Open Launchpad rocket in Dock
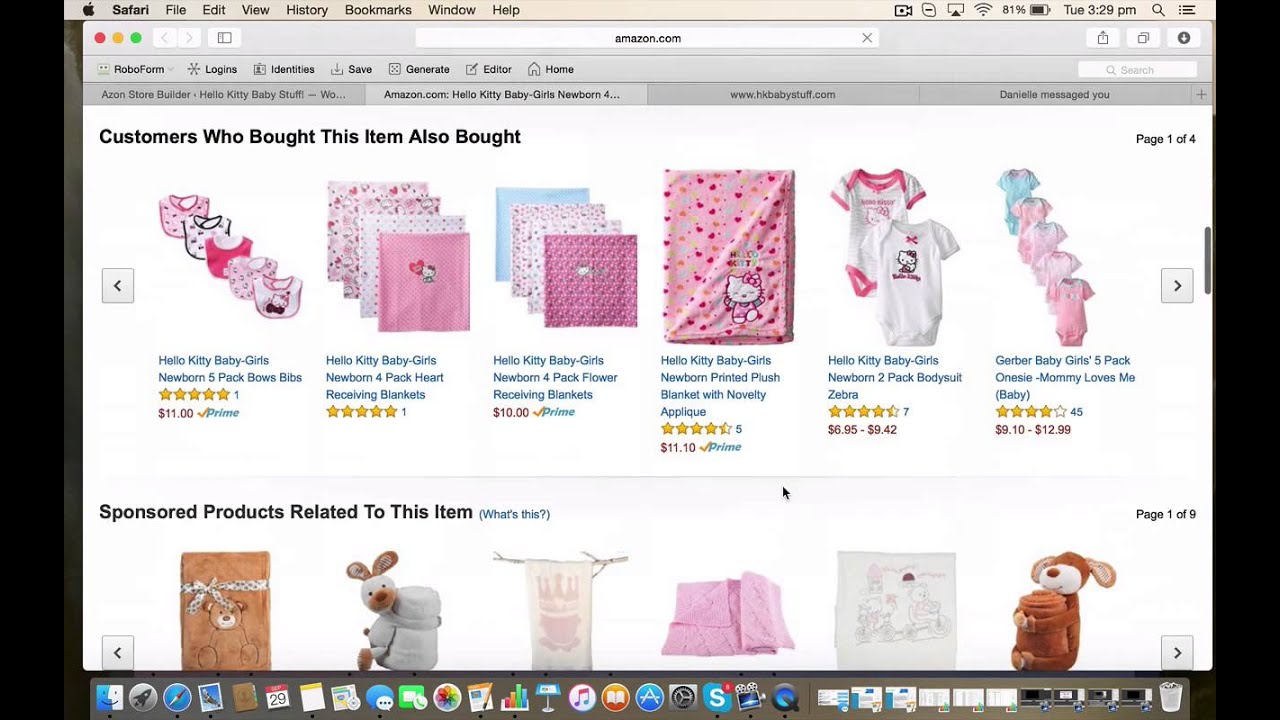Screen dimensions: 1280x720 click(143, 697)
